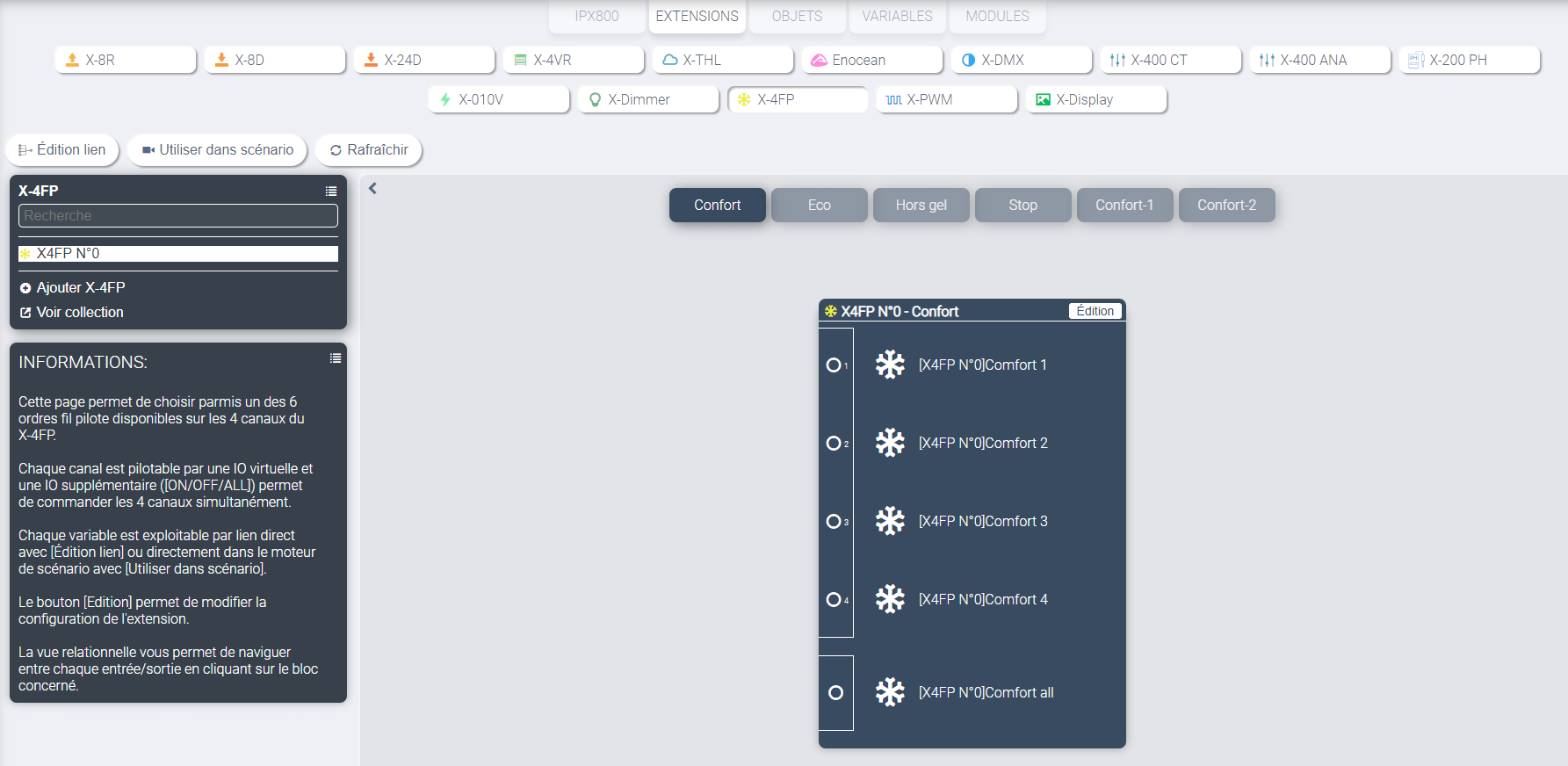
Task: Click the snowflake icon beside Comfort 3
Action: [890, 521]
